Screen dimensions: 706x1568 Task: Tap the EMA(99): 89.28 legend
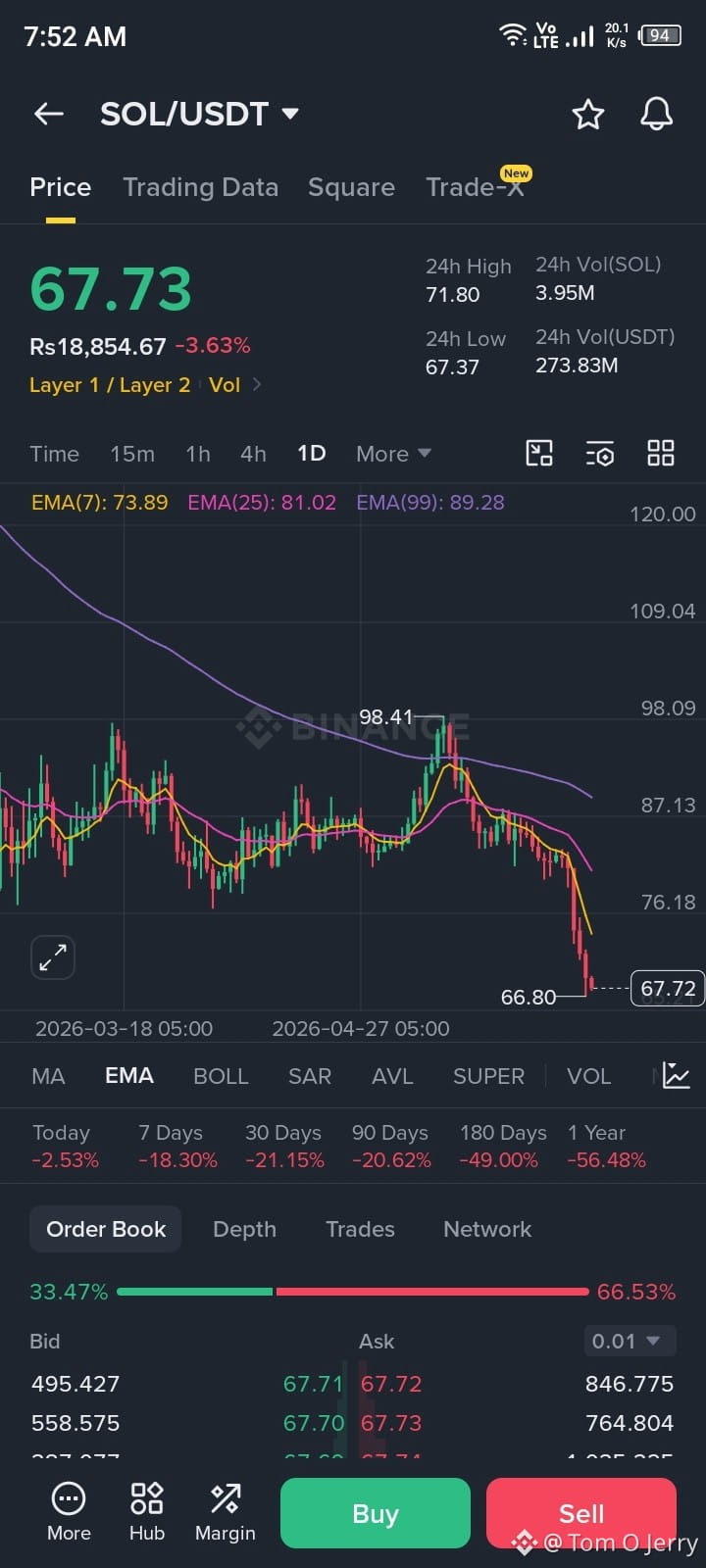(430, 503)
